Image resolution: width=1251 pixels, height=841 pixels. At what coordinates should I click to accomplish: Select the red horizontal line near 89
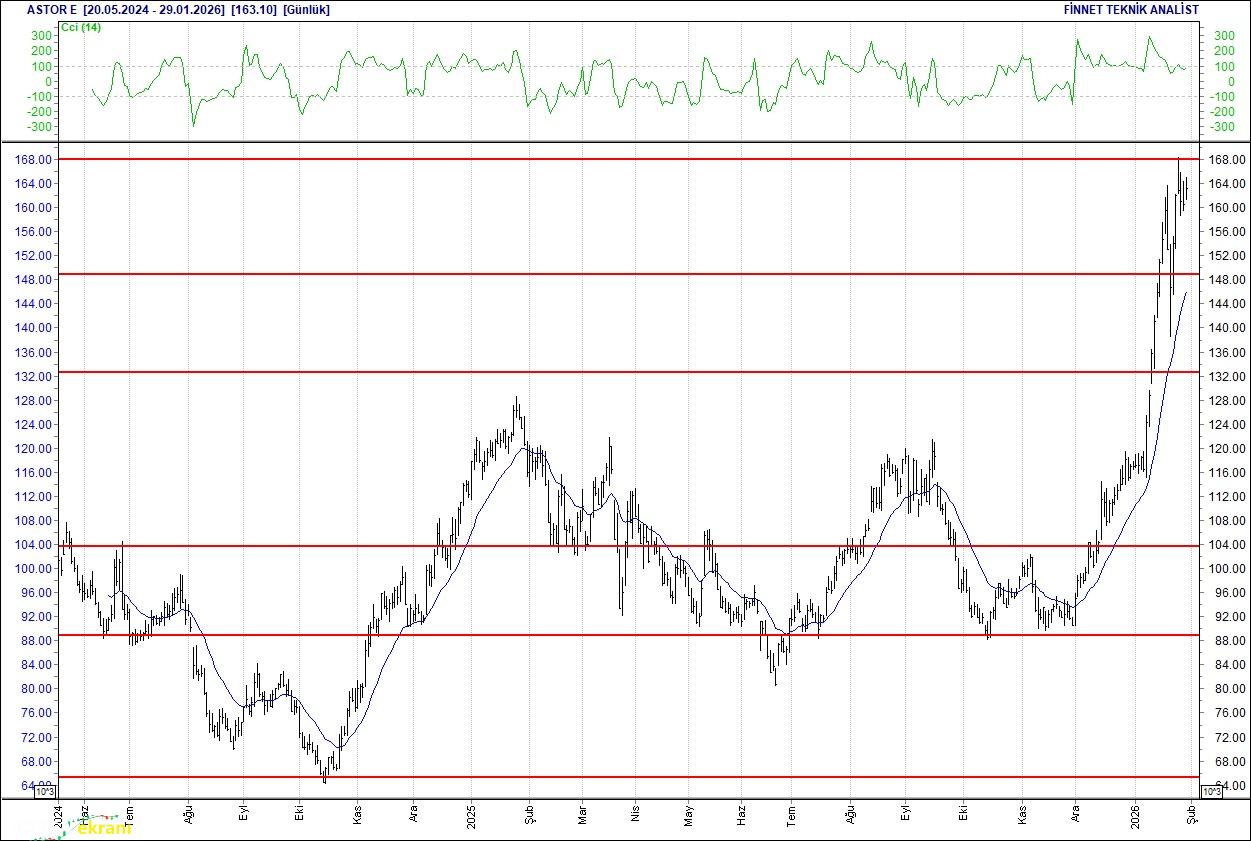click(600, 635)
